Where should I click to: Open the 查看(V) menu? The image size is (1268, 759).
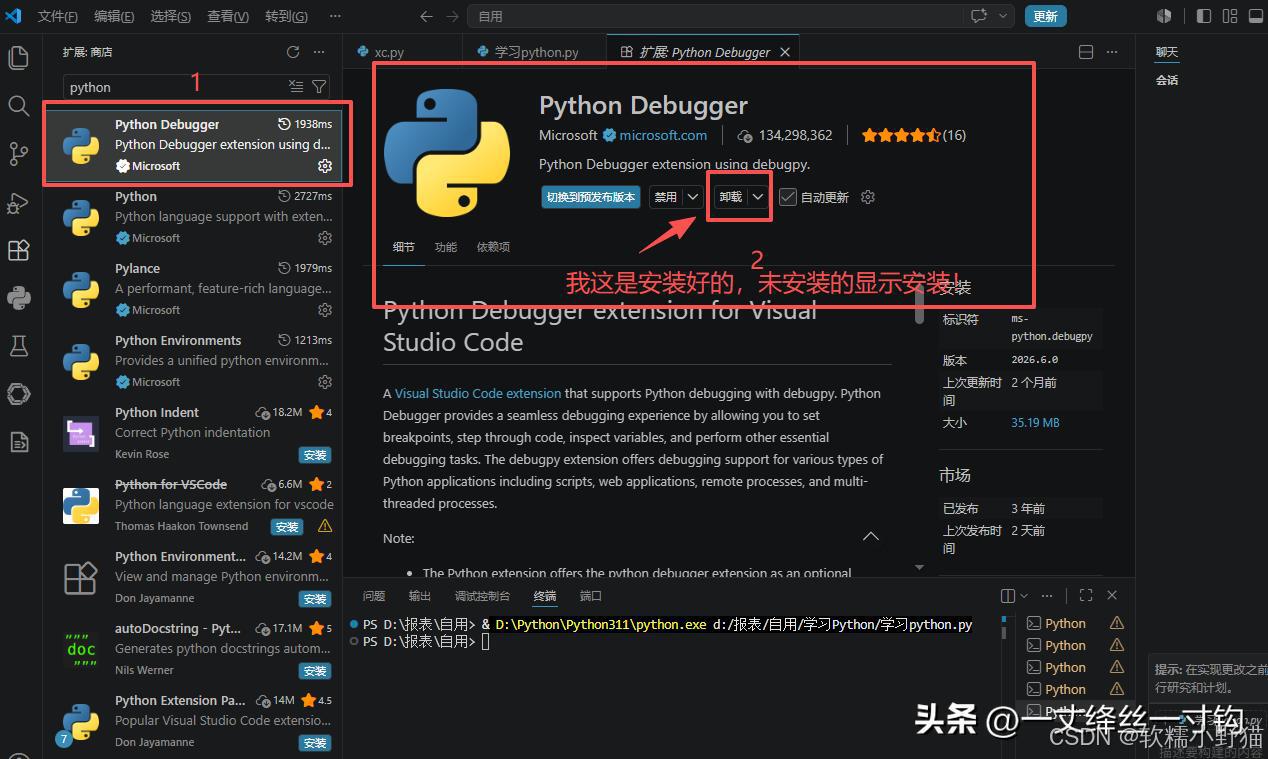228,16
